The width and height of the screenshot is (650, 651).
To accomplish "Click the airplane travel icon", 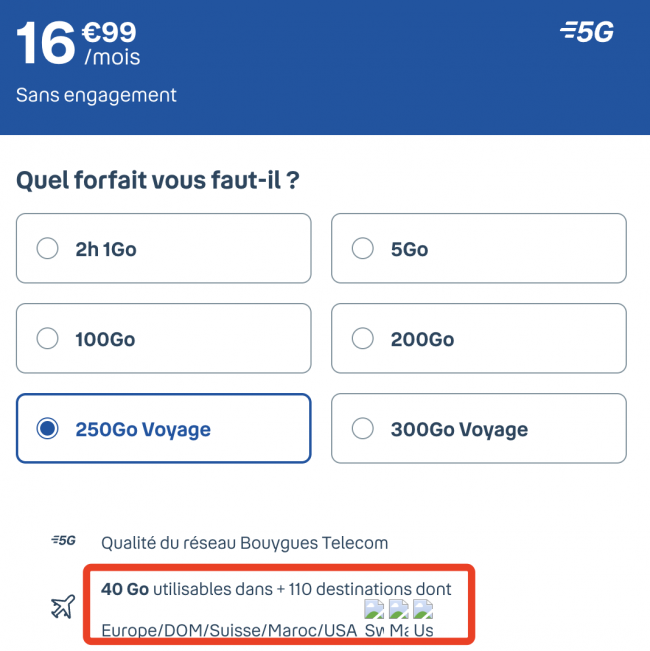I will tap(62, 607).
